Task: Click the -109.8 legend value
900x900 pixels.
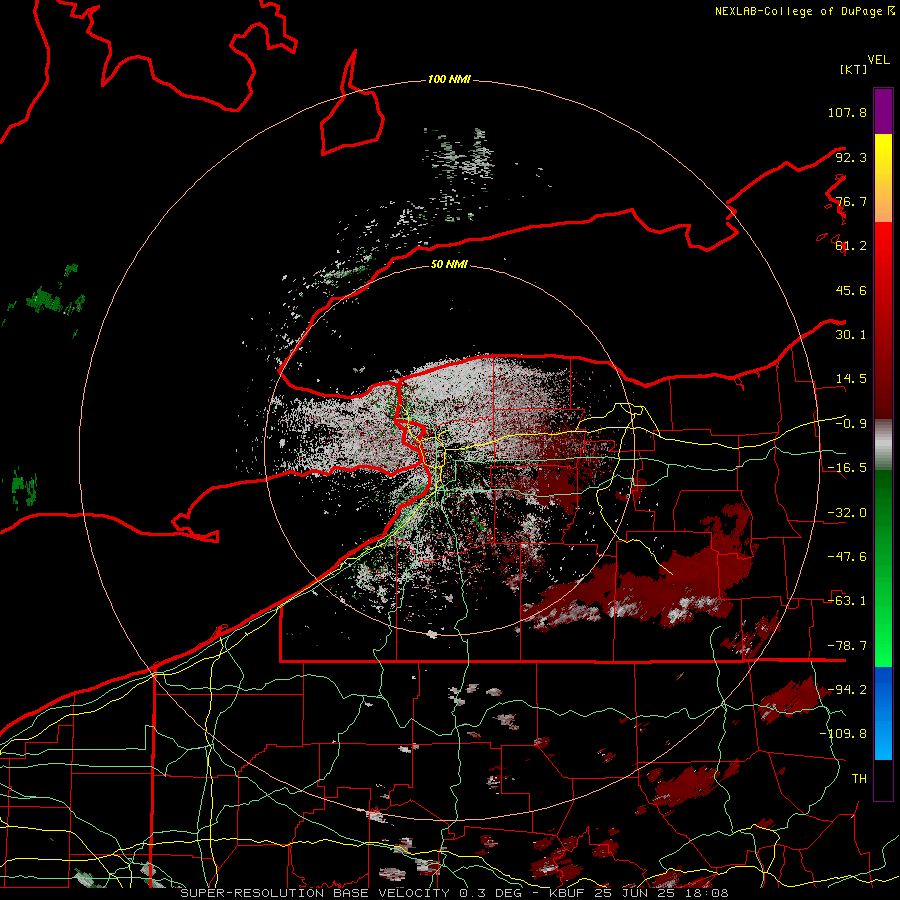Action: point(843,734)
